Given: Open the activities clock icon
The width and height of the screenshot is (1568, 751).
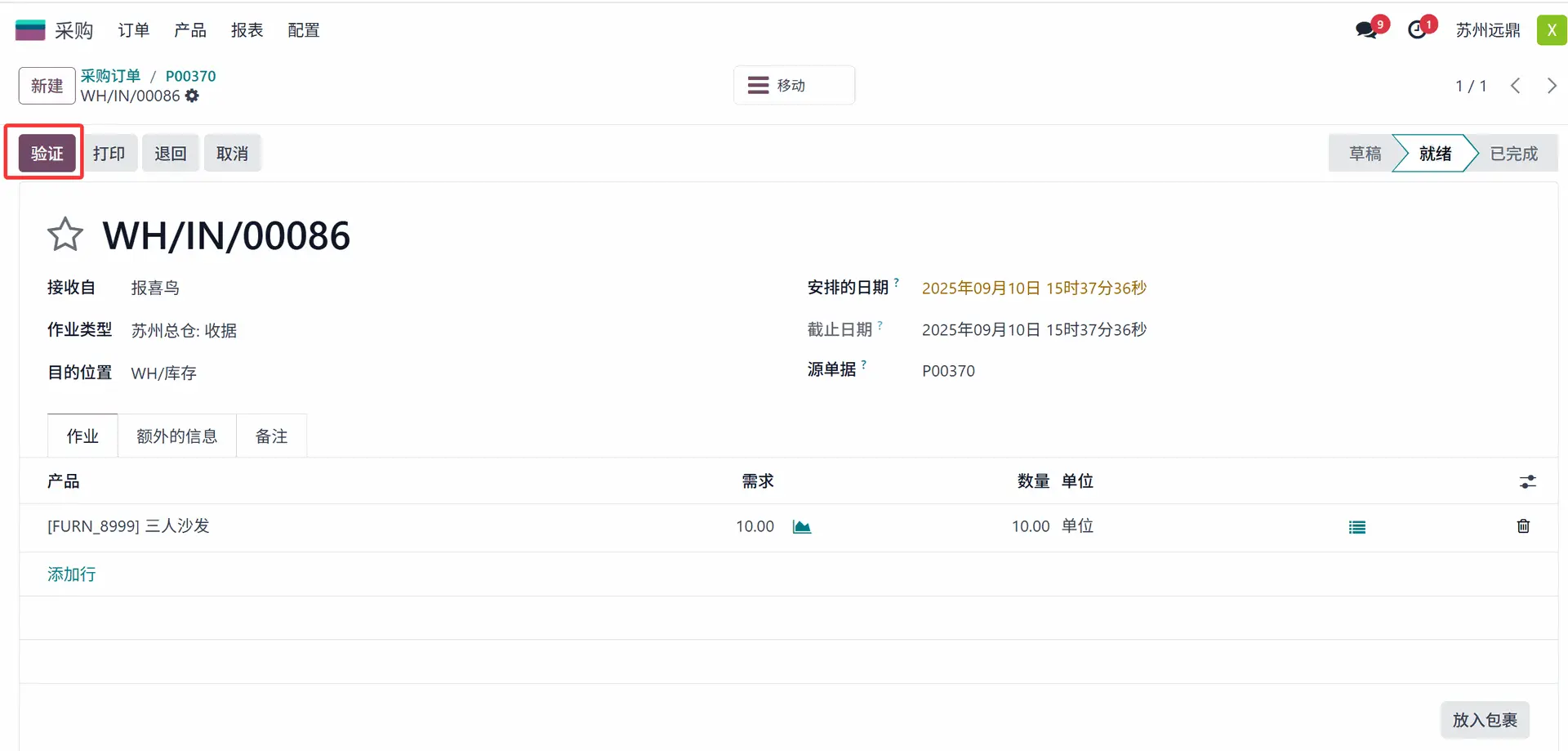Looking at the screenshot, I should click(1418, 30).
